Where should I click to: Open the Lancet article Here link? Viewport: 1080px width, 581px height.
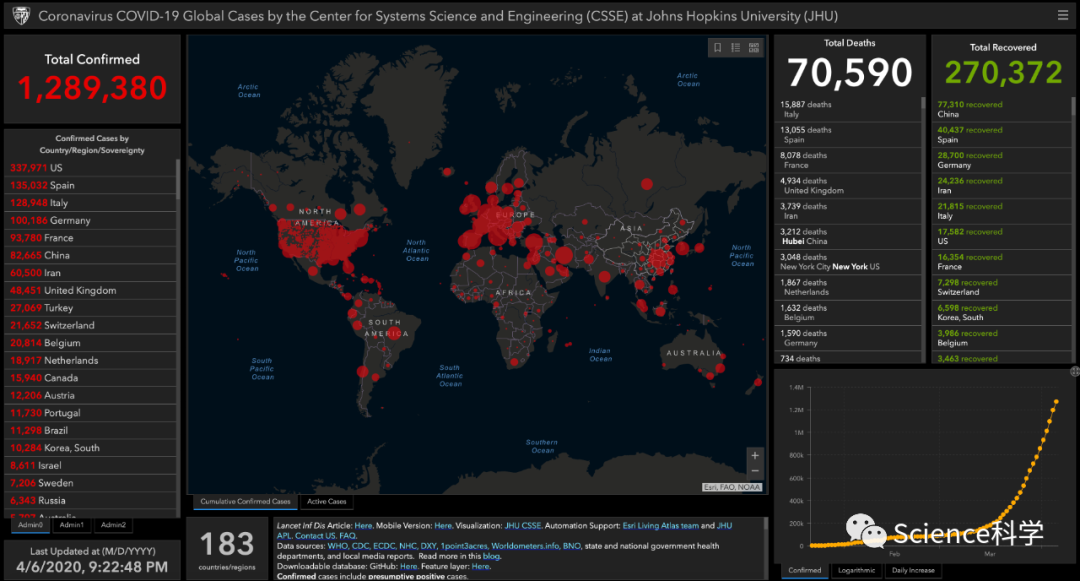[x=363, y=525]
